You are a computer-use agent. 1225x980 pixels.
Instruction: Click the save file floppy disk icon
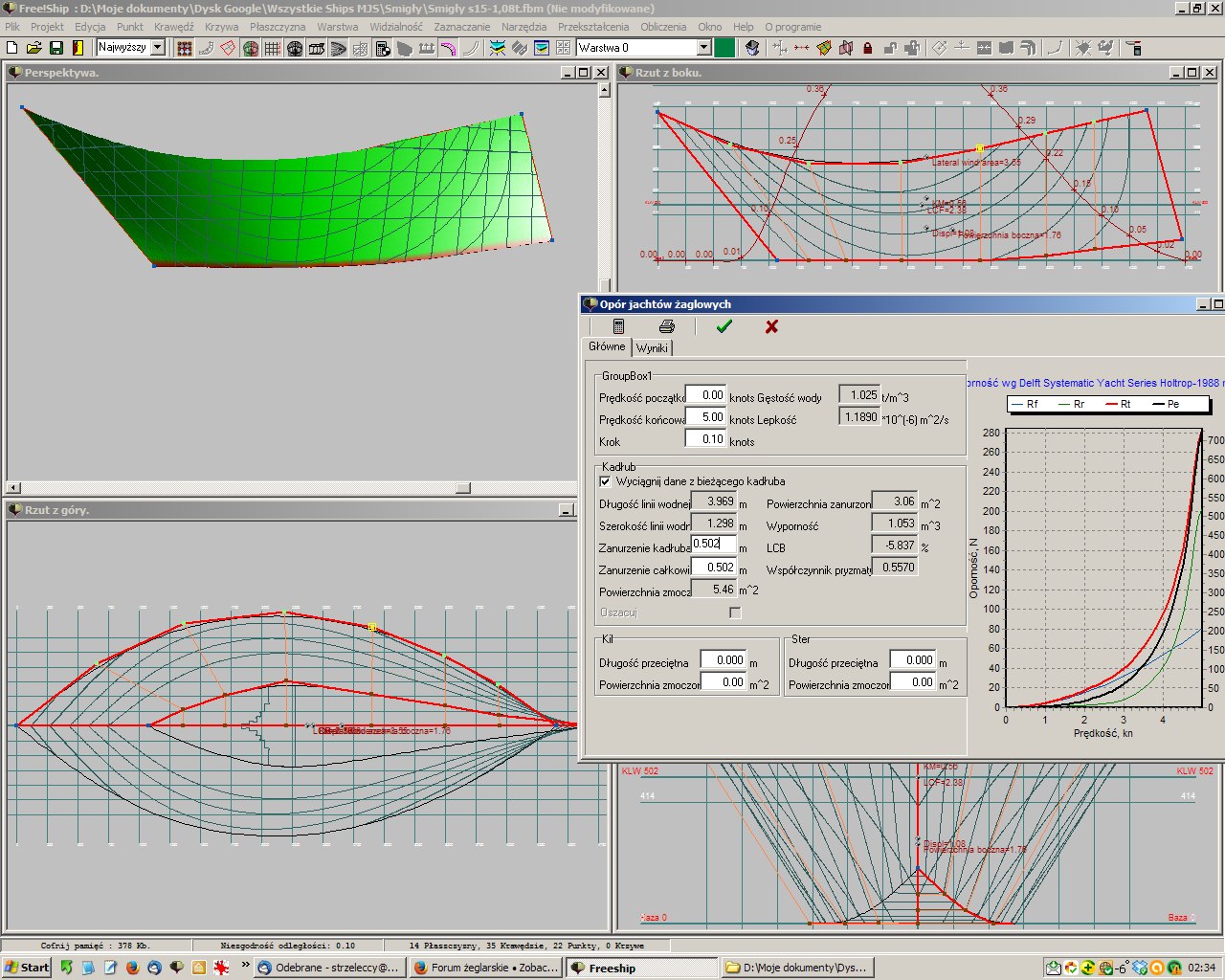click(56, 48)
